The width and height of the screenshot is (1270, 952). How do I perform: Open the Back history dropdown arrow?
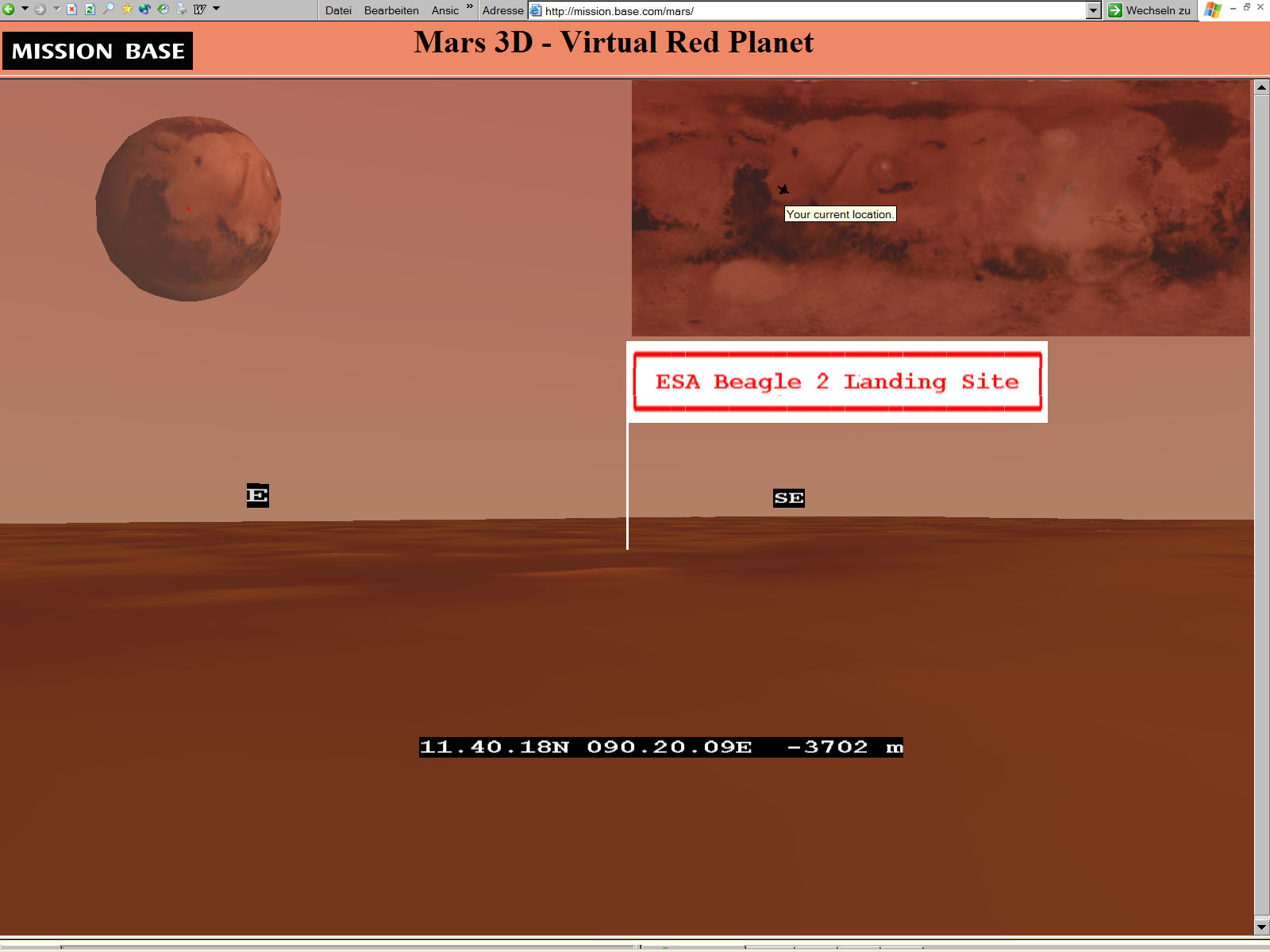25,10
